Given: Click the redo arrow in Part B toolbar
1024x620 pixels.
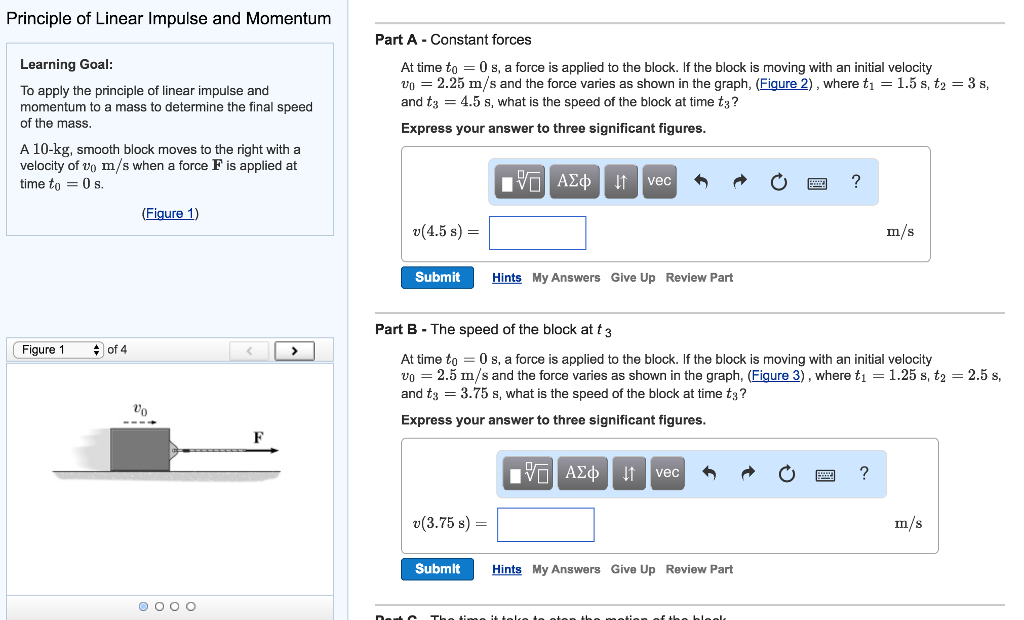Looking at the screenshot, I should 747,473.
